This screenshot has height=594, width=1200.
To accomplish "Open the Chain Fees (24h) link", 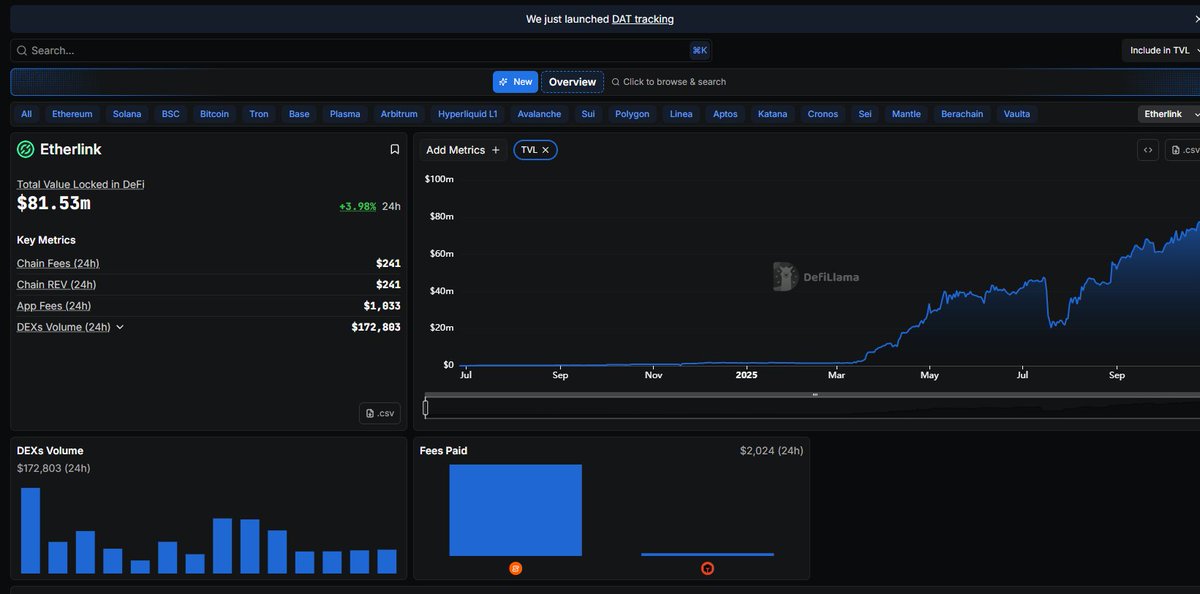I will coord(58,263).
